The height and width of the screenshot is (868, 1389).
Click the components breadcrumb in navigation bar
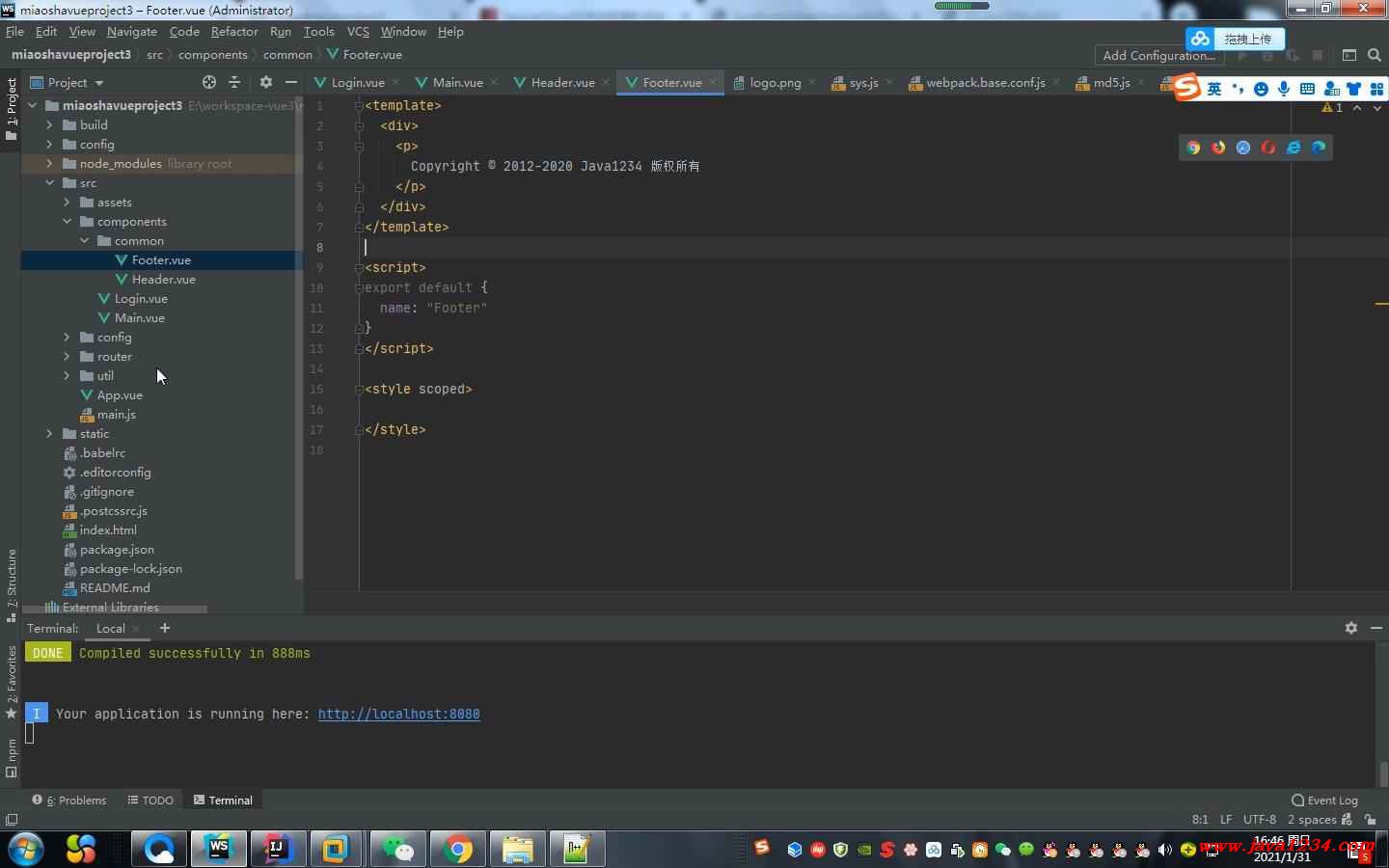point(212,55)
